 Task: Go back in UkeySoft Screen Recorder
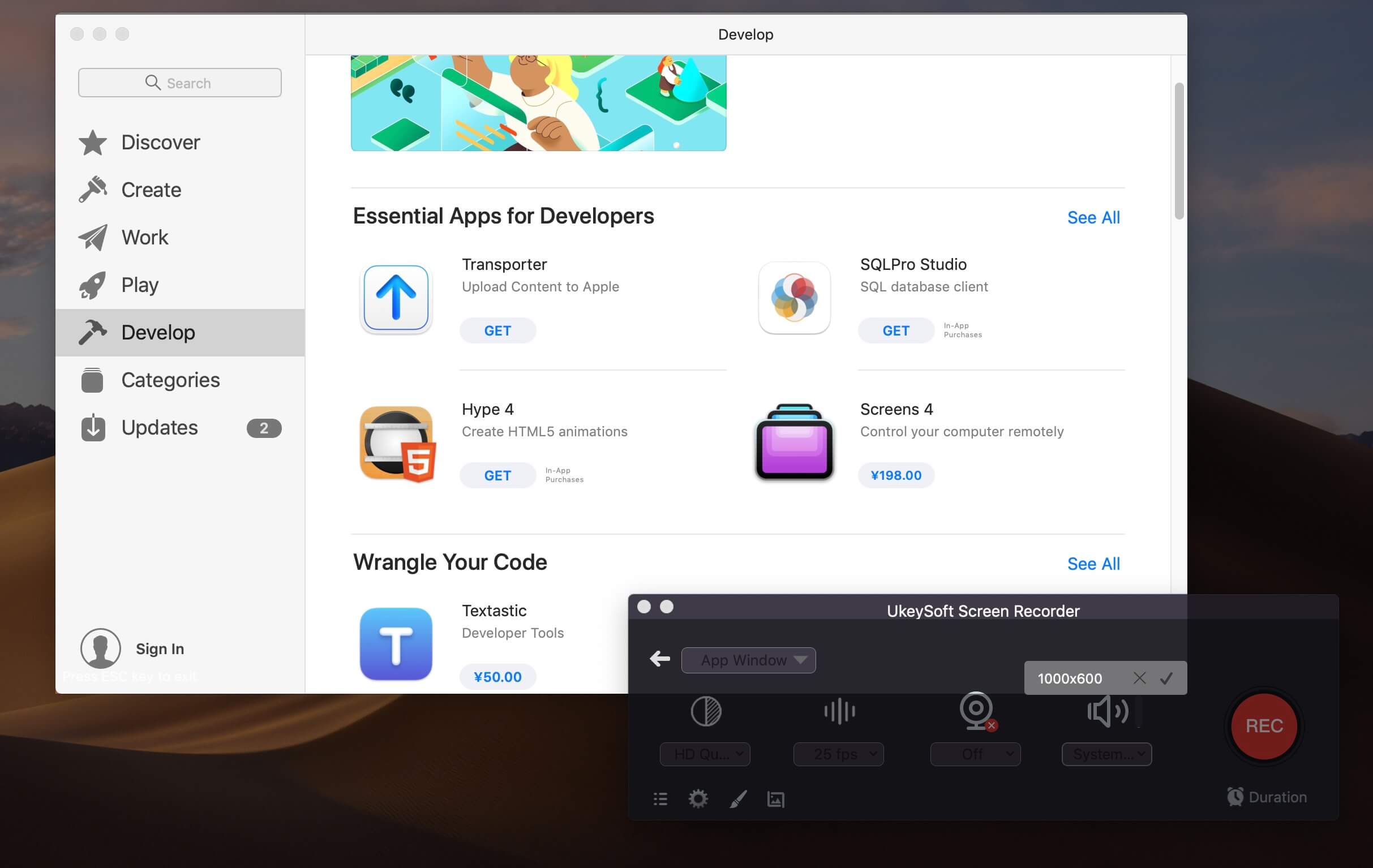pos(660,659)
